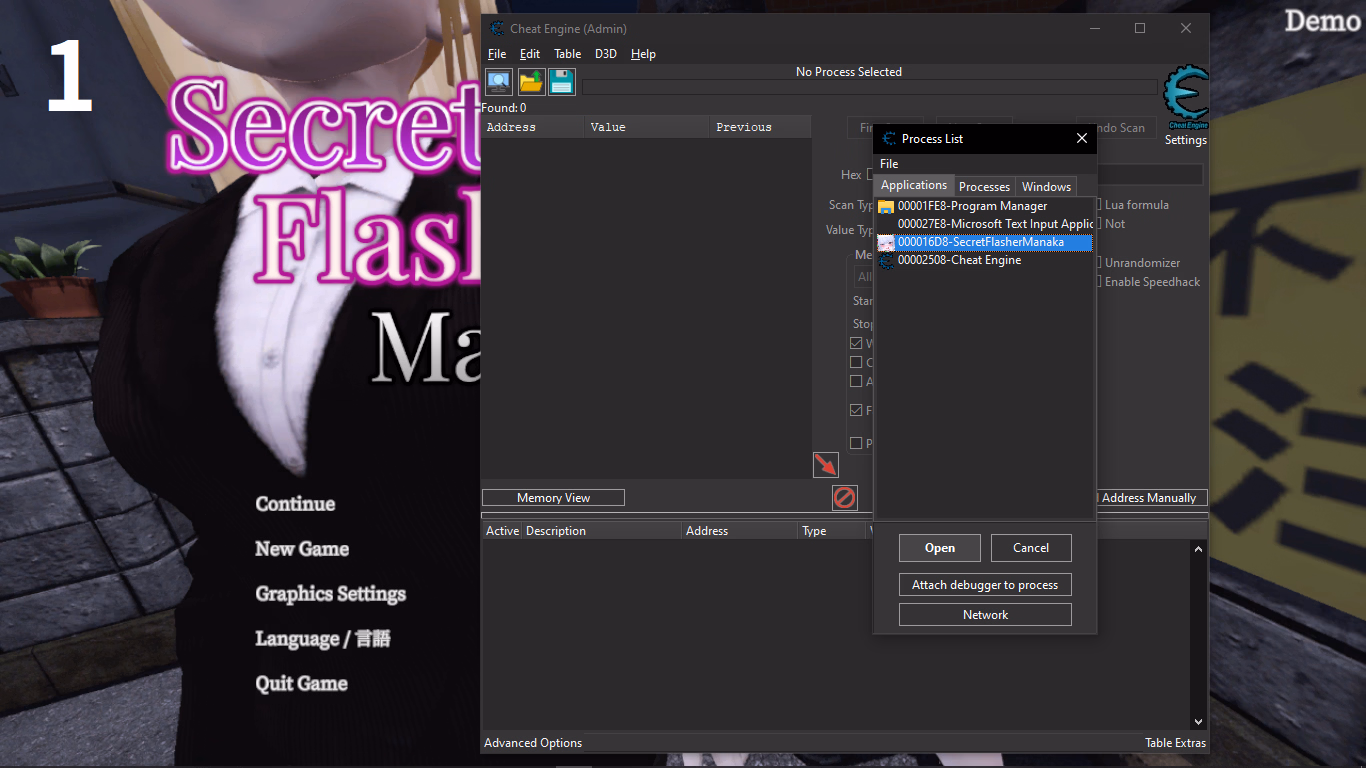Screen dimensions: 1366x768
Task: Click the Undo Scan button
Action: click(1127, 128)
